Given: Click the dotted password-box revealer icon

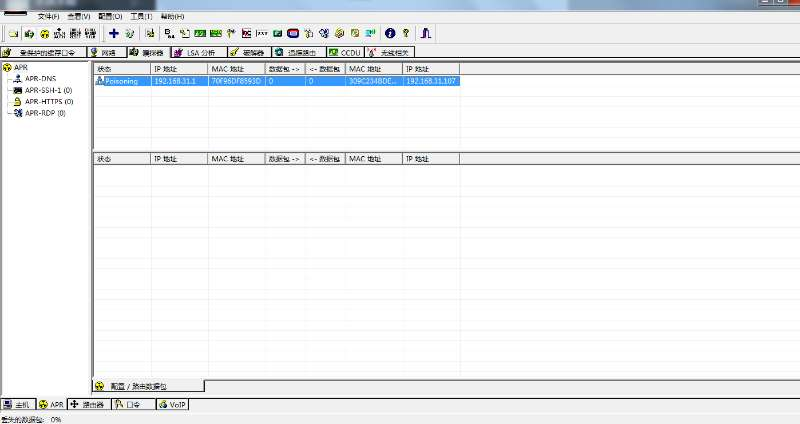Looking at the screenshot, I should (x=262, y=34).
